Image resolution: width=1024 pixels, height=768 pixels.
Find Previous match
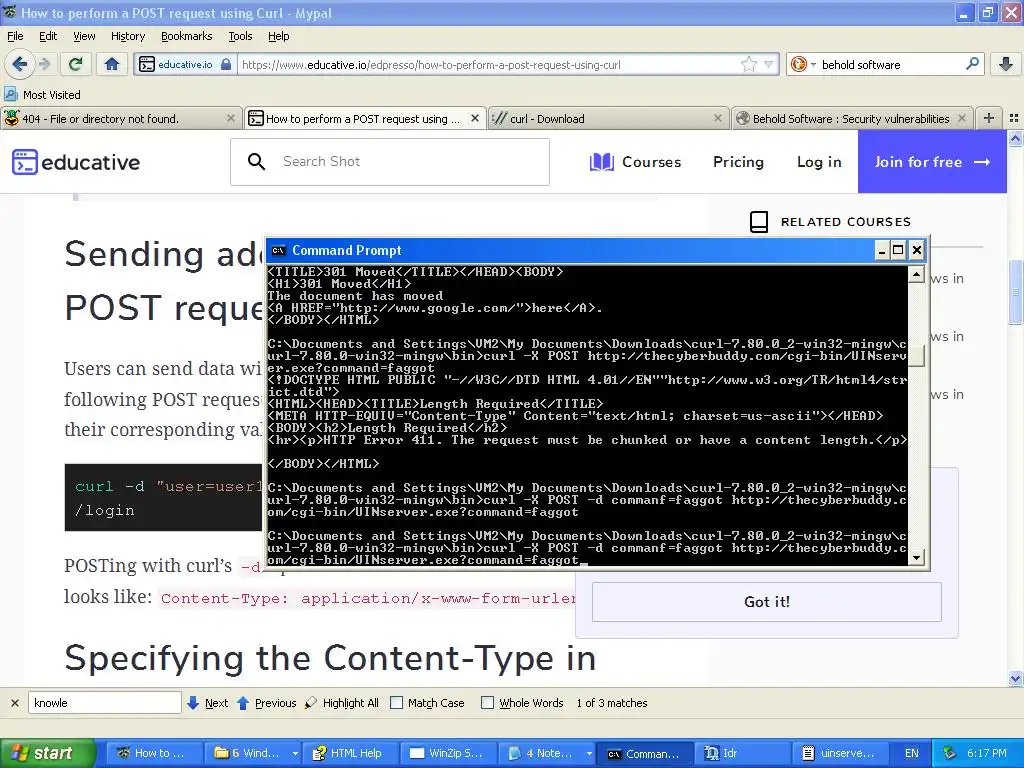pos(266,703)
